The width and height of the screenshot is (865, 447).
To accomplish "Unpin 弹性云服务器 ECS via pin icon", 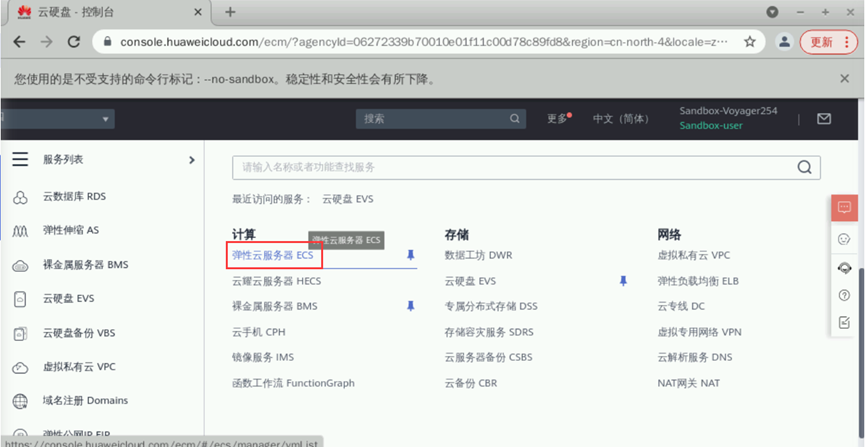I will (x=410, y=255).
